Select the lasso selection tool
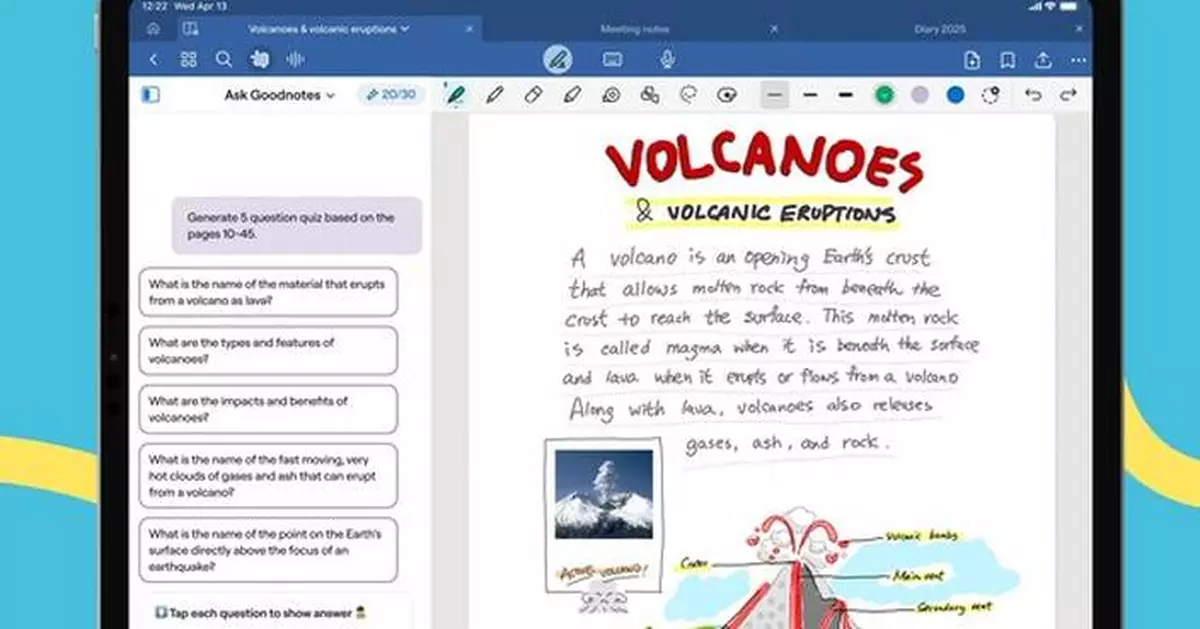Screen dimensions: 1200x629 688,95
